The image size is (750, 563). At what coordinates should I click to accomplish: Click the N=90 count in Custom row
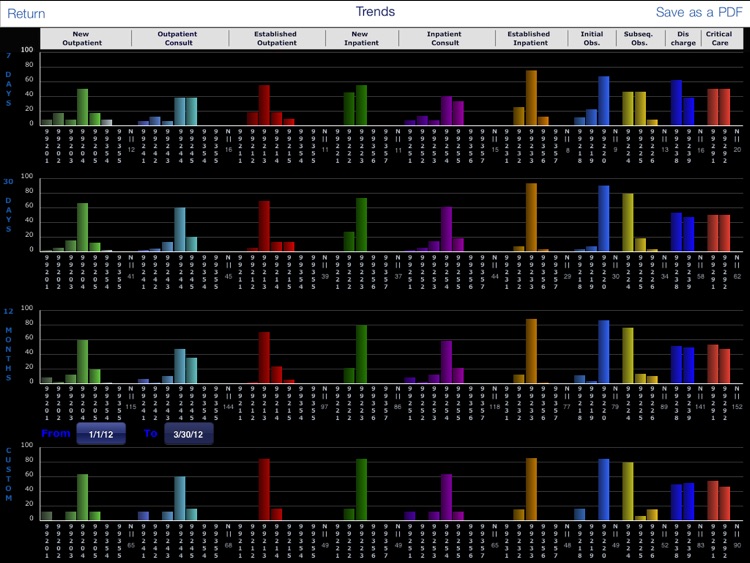point(737,537)
